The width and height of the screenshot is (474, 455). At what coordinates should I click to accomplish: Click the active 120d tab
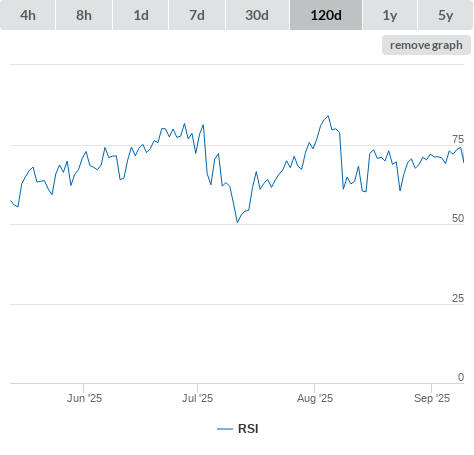pyautogui.click(x=326, y=15)
